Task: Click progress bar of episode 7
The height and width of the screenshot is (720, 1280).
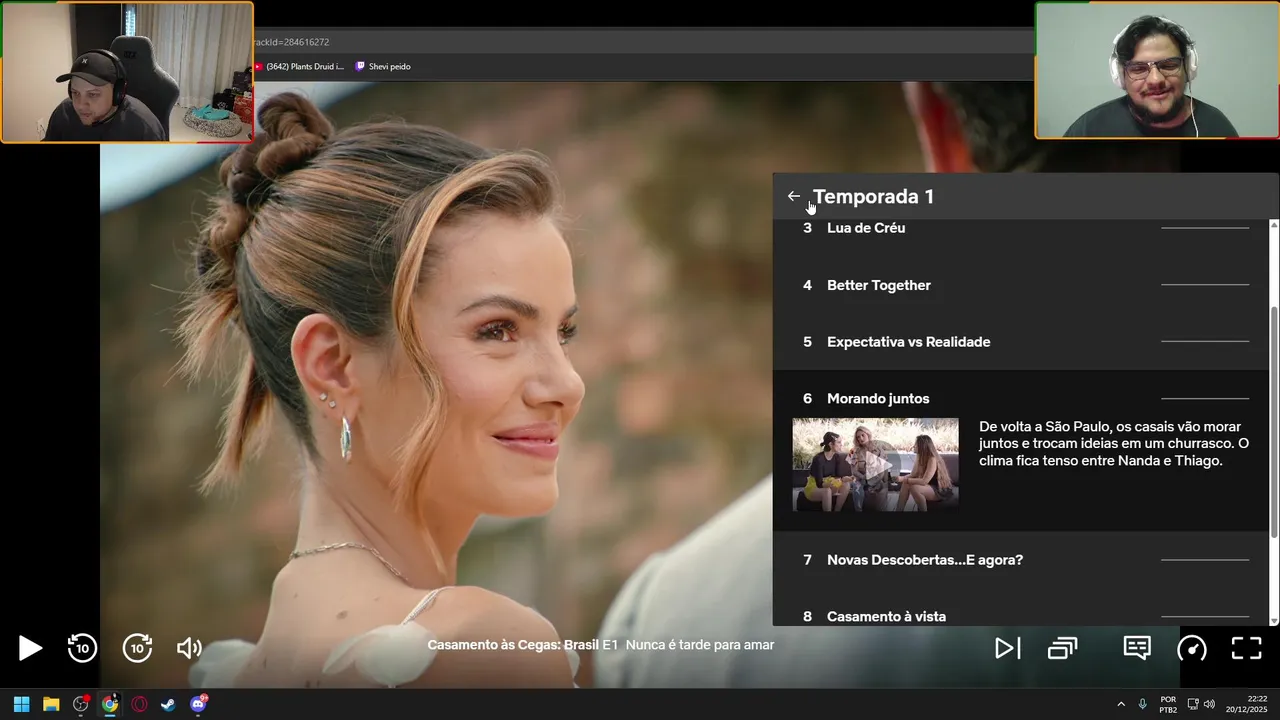Action: tap(1205, 560)
